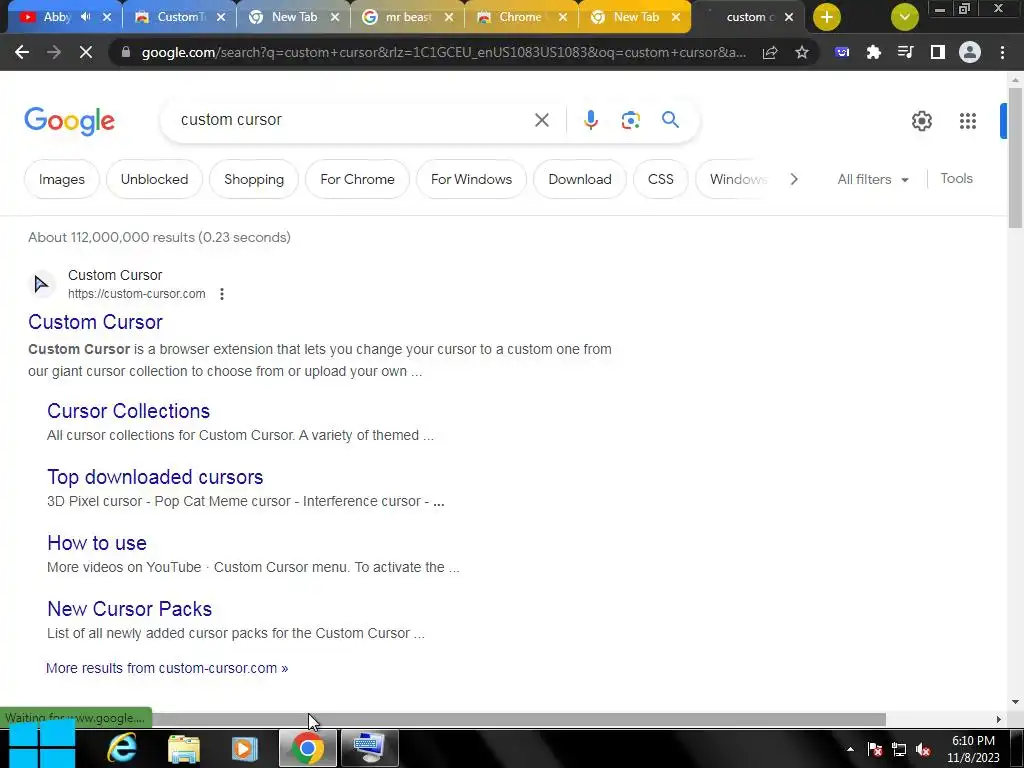The image size is (1024, 768).
Task: Stop loading the page with the X button
Action: [86, 52]
